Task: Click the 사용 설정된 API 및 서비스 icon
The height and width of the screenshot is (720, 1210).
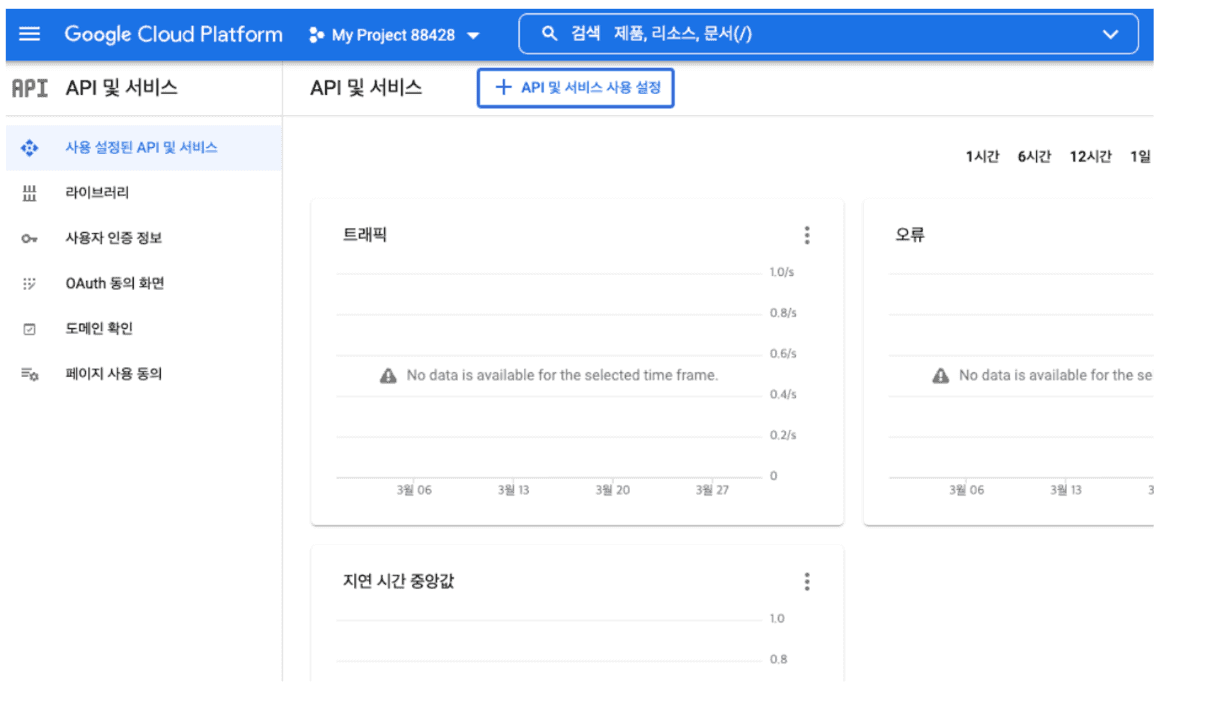Action: pos(29,148)
